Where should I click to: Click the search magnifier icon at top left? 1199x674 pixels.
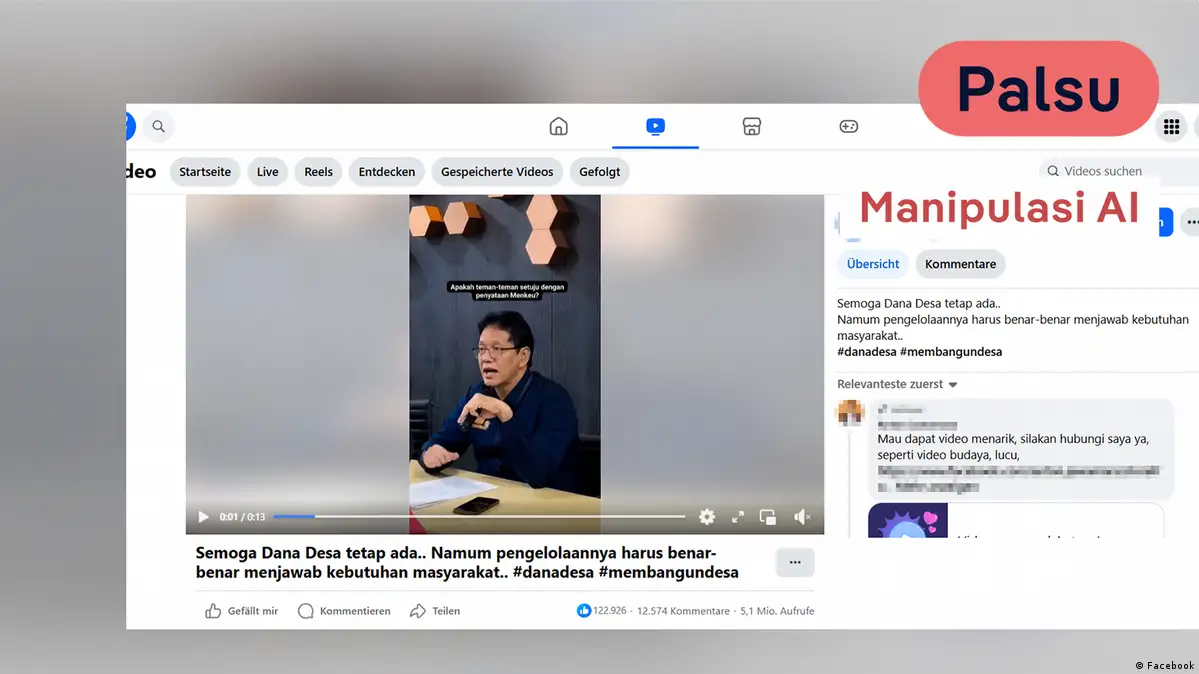click(x=157, y=127)
